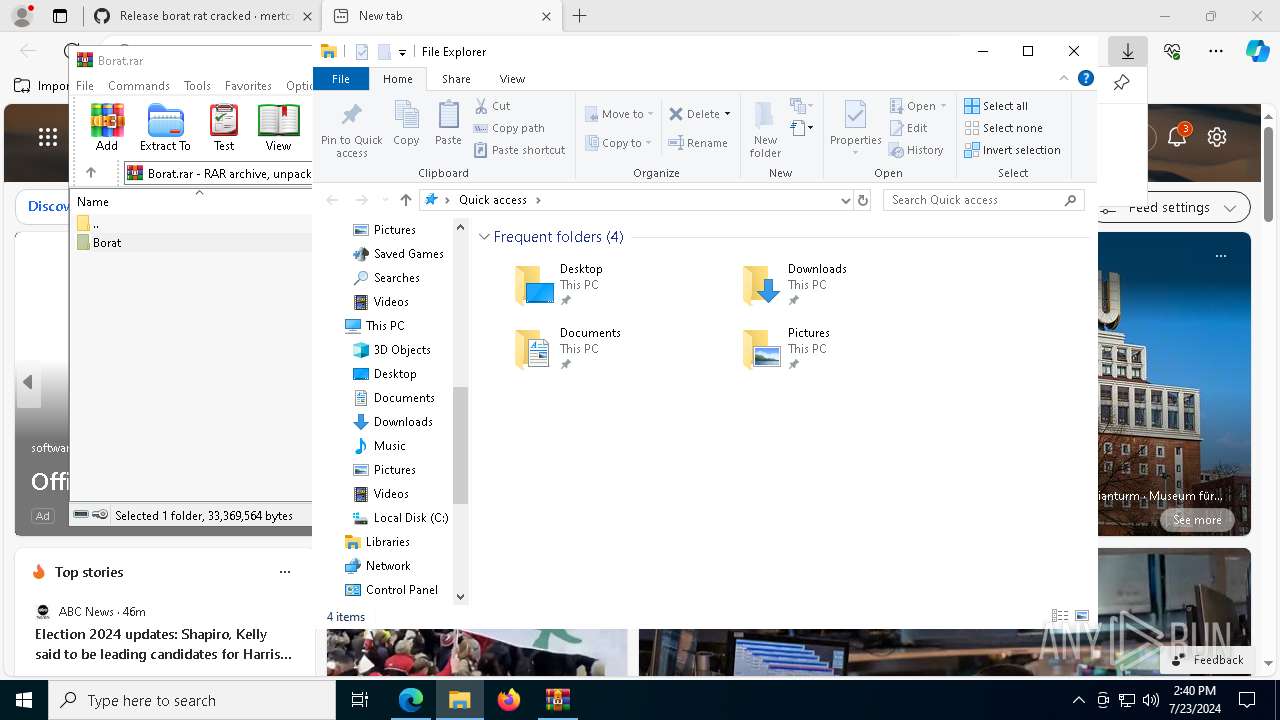
Task: Switch to the View ribbon tab
Action: [x=512, y=79]
